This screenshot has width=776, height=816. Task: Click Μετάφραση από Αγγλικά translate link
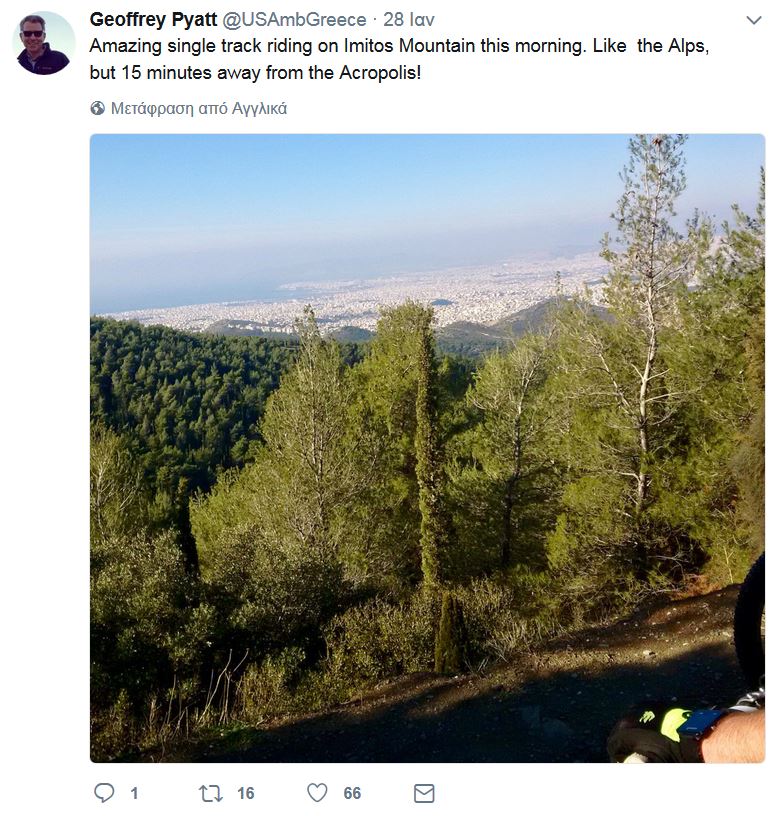pyautogui.click(x=199, y=108)
